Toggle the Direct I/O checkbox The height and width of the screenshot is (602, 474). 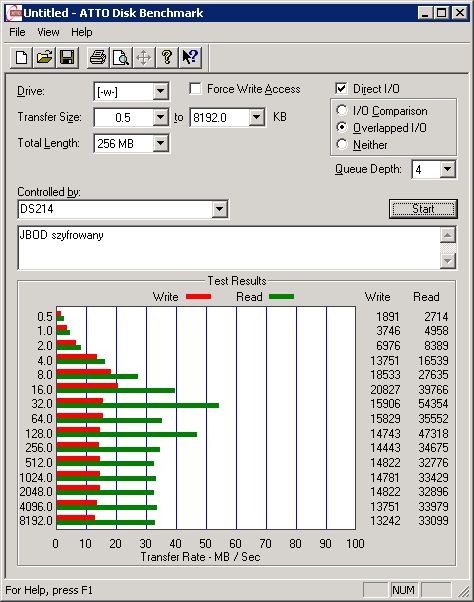pyautogui.click(x=341, y=89)
